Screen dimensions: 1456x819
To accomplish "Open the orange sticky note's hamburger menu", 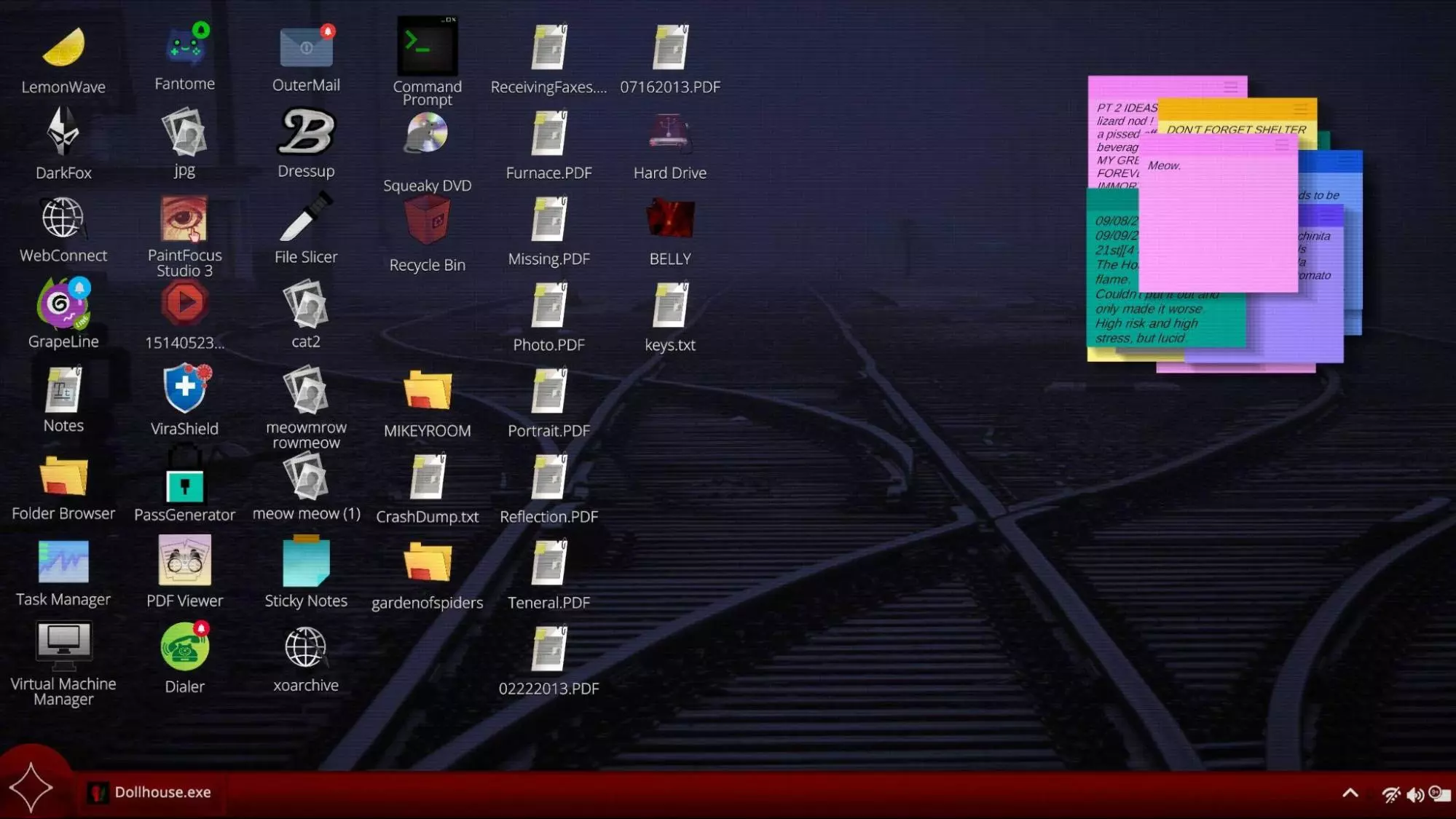I will [x=1300, y=109].
